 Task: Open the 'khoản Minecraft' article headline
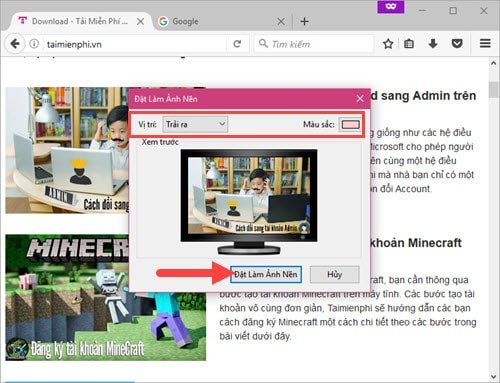pos(416,243)
